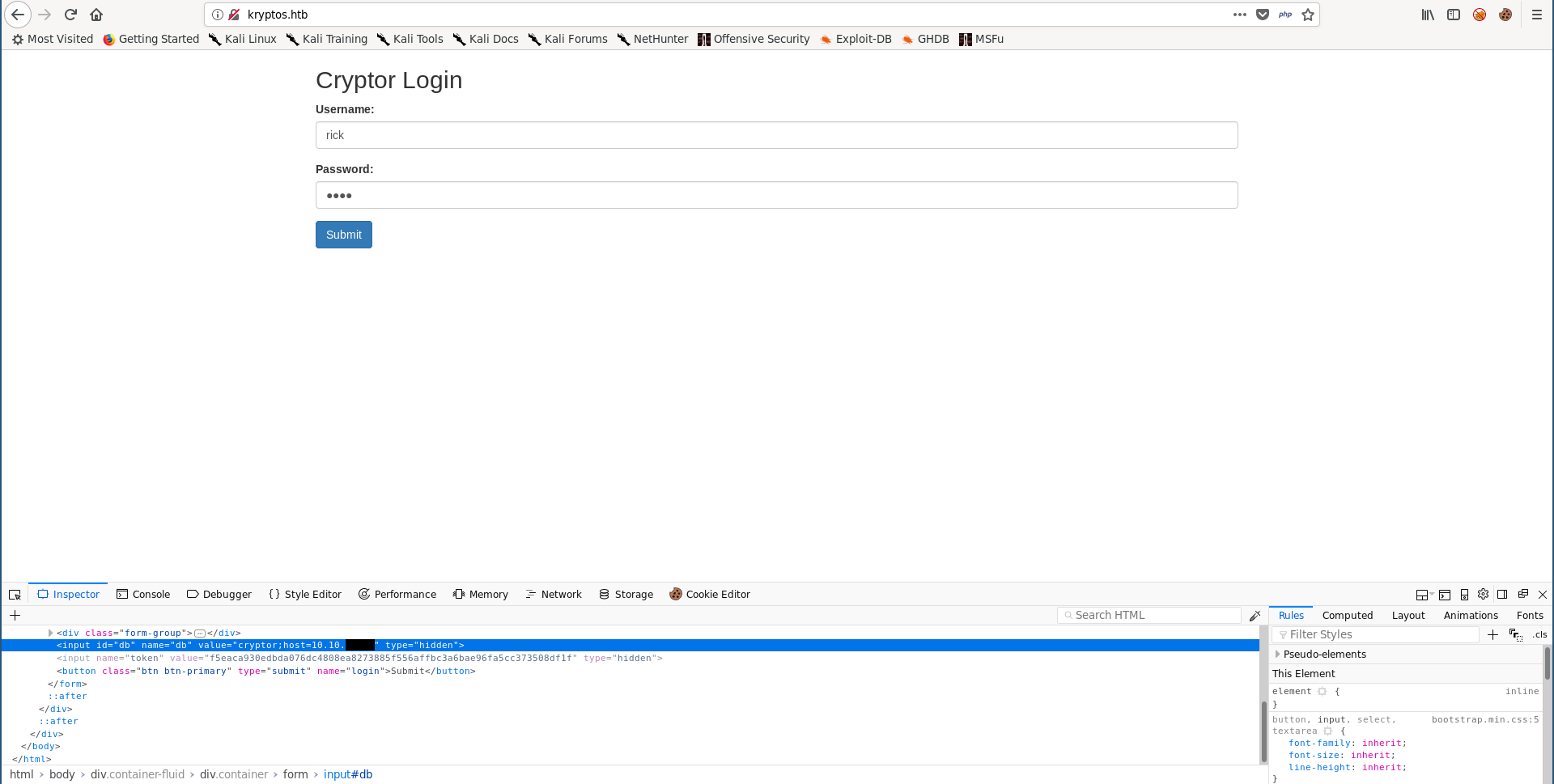Image resolution: width=1554 pixels, height=784 pixels.
Task: Open the Firefox hamburger menu
Action: (1537, 15)
